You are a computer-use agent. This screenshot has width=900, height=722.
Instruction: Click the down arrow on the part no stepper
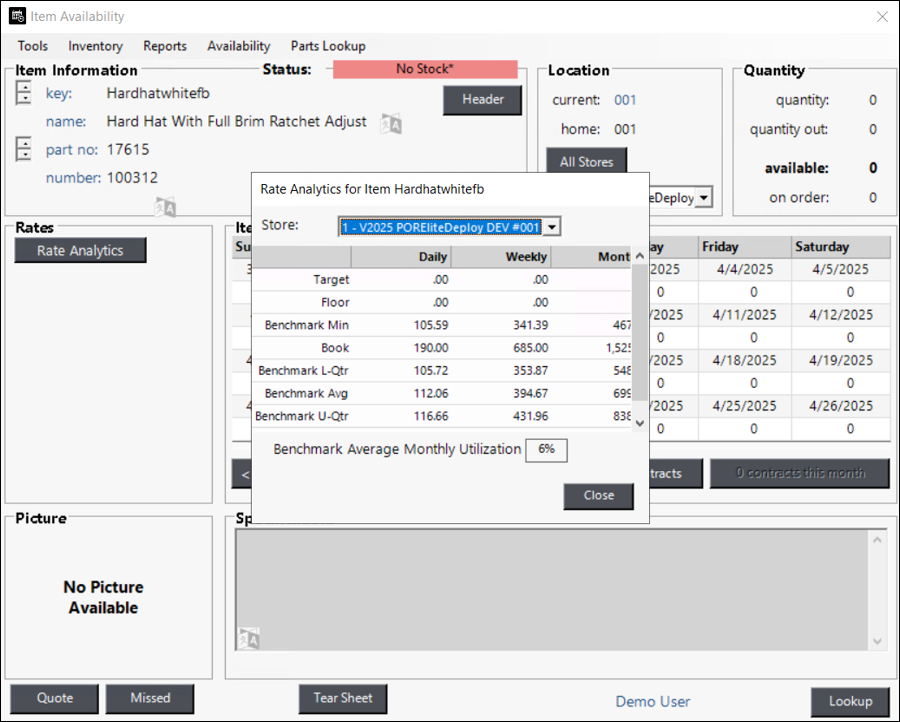[24, 156]
